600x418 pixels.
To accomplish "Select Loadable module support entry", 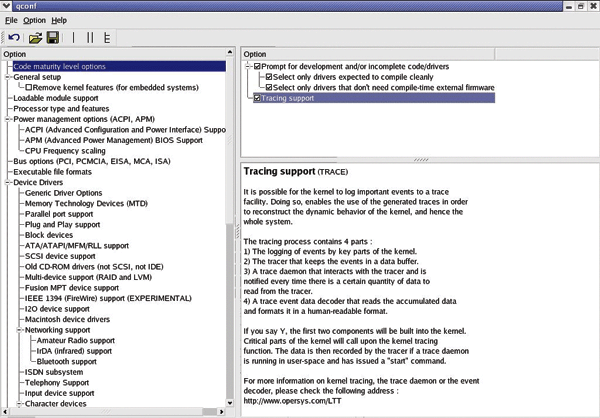I will pyautogui.click(x=54, y=98).
